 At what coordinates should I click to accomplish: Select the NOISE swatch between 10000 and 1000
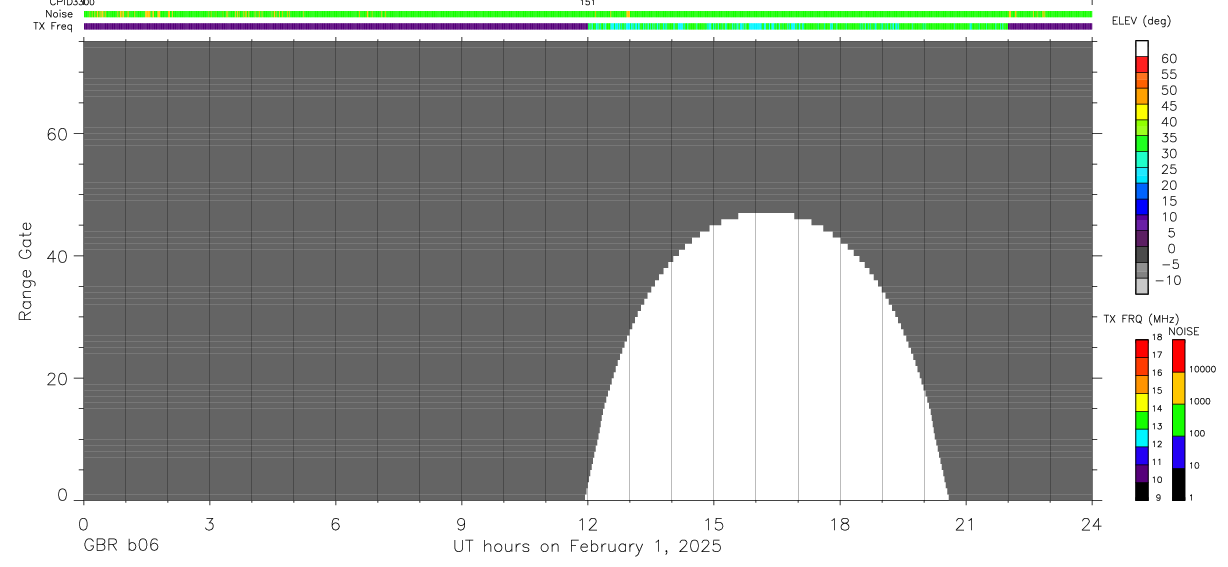tap(1179, 388)
